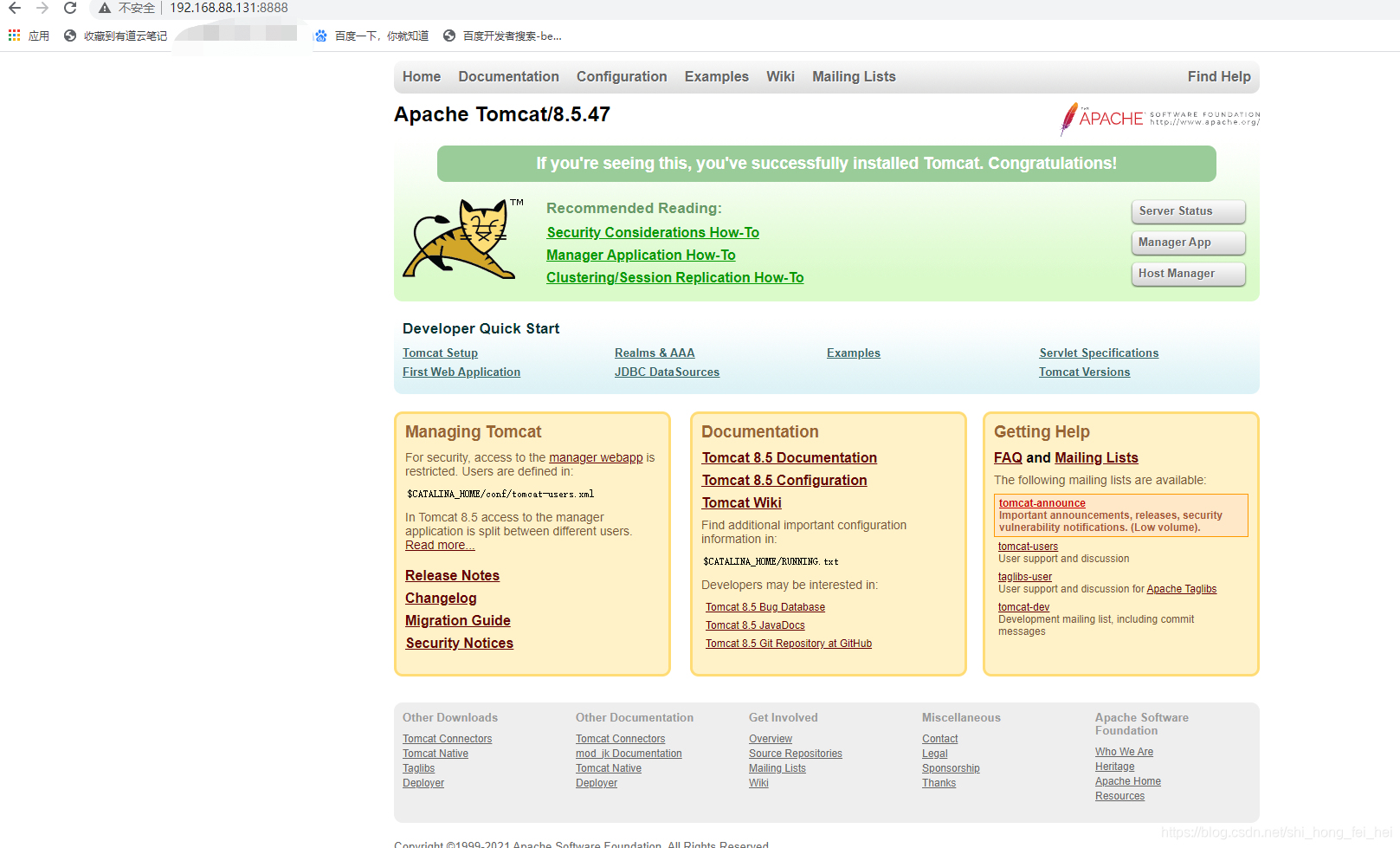Viewport: 1400px width, 848px height.
Task: Open Overview link under Get Involved
Action: (x=771, y=739)
